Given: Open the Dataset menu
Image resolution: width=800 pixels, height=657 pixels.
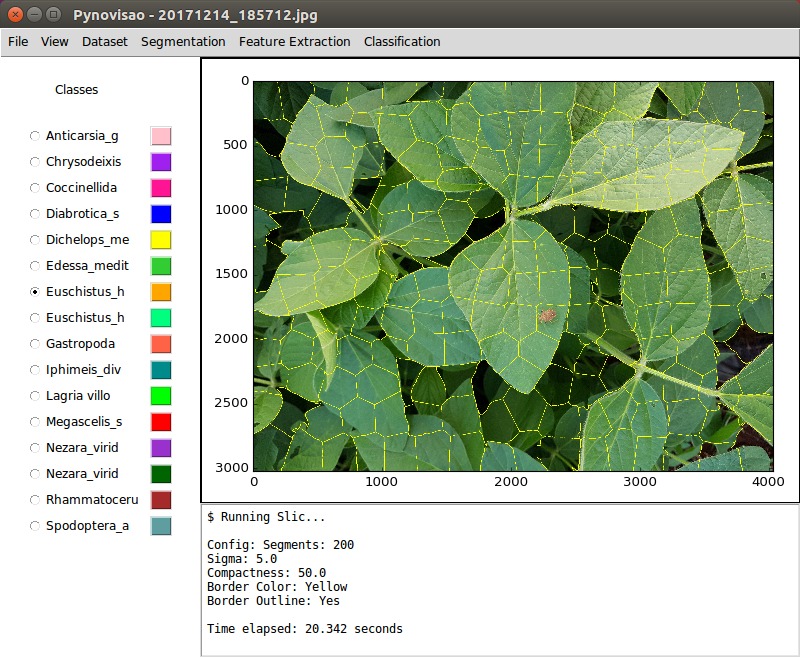Looking at the screenshot, I should coord(105,42).
